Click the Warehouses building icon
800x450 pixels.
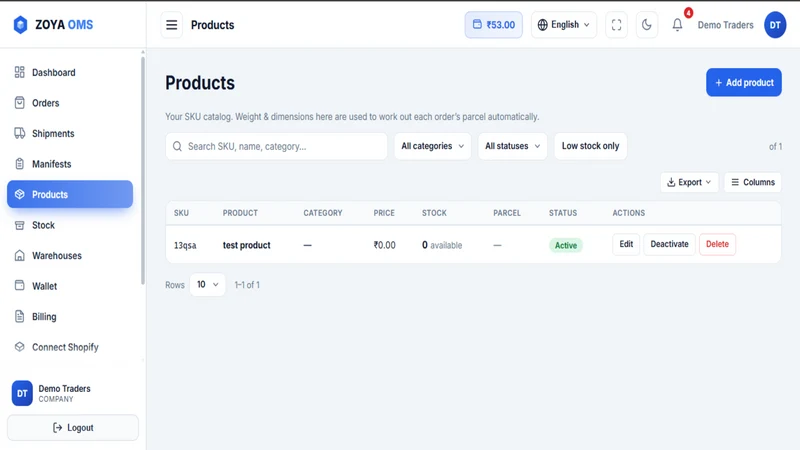[19, 256]
